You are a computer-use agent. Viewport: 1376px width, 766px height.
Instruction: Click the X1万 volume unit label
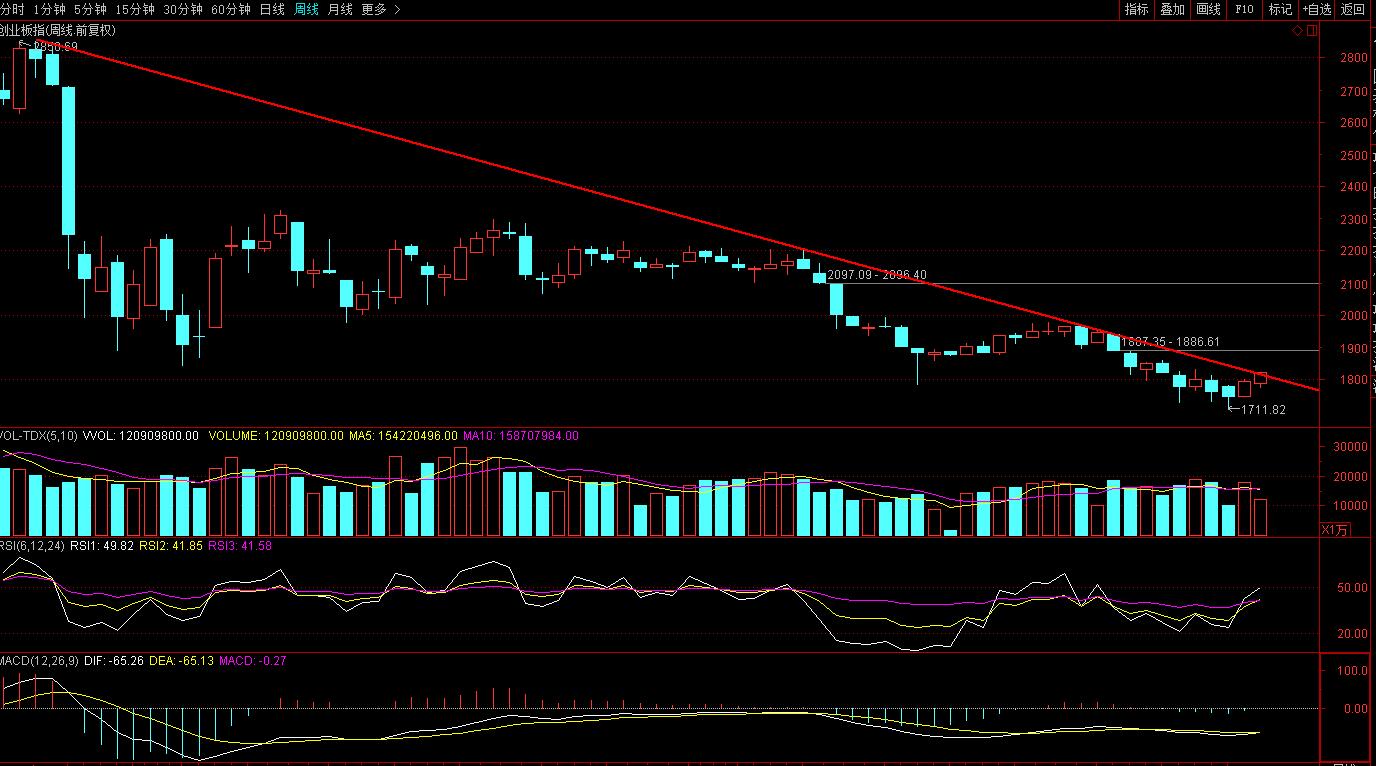[1336, 530]
